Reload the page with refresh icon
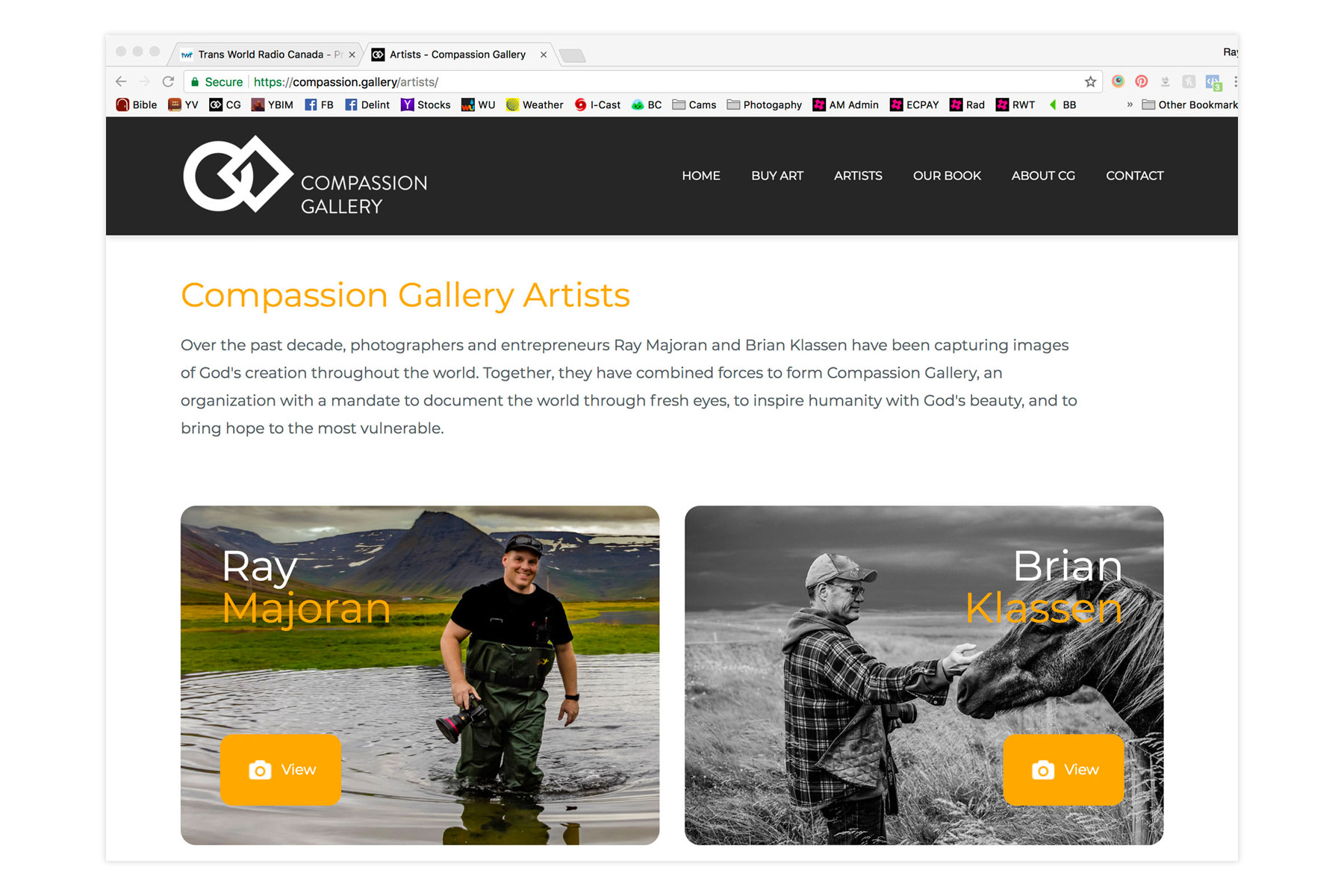This screenshot has width=1344, height=896. tap(168, 82)
